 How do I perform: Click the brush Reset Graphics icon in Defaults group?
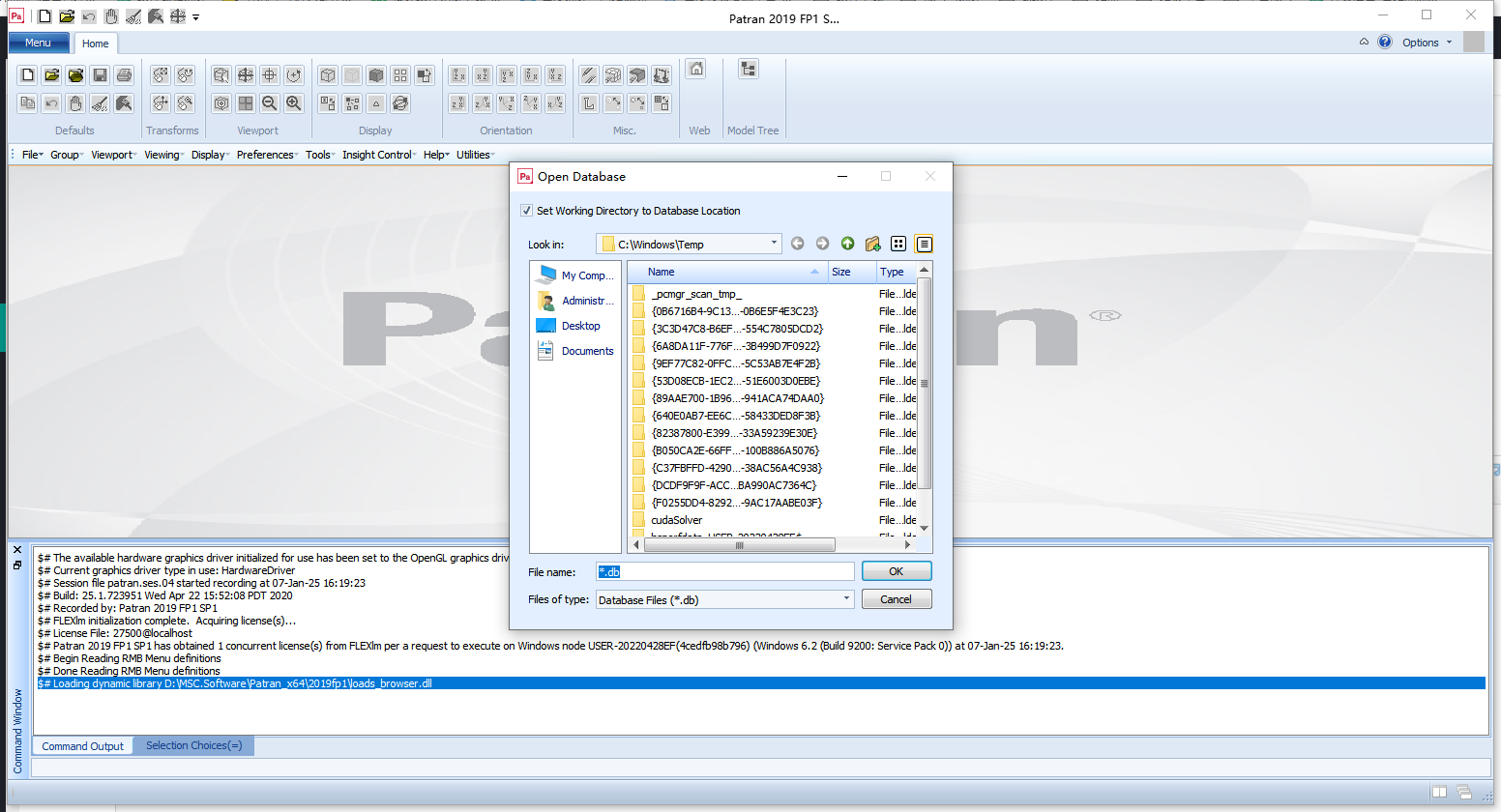click(100, 103)
